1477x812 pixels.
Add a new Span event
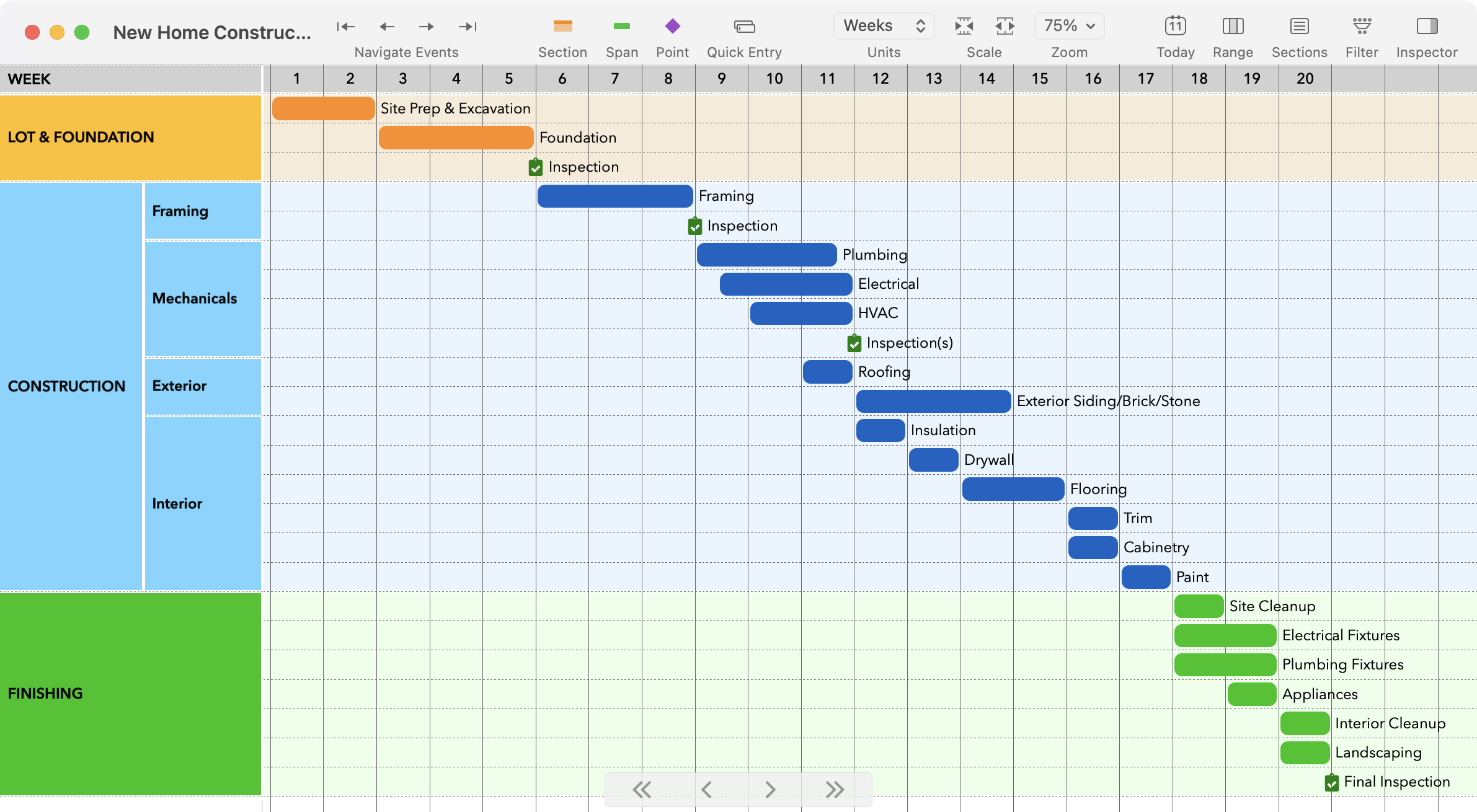pyautogui.click(x=621, y=26)
